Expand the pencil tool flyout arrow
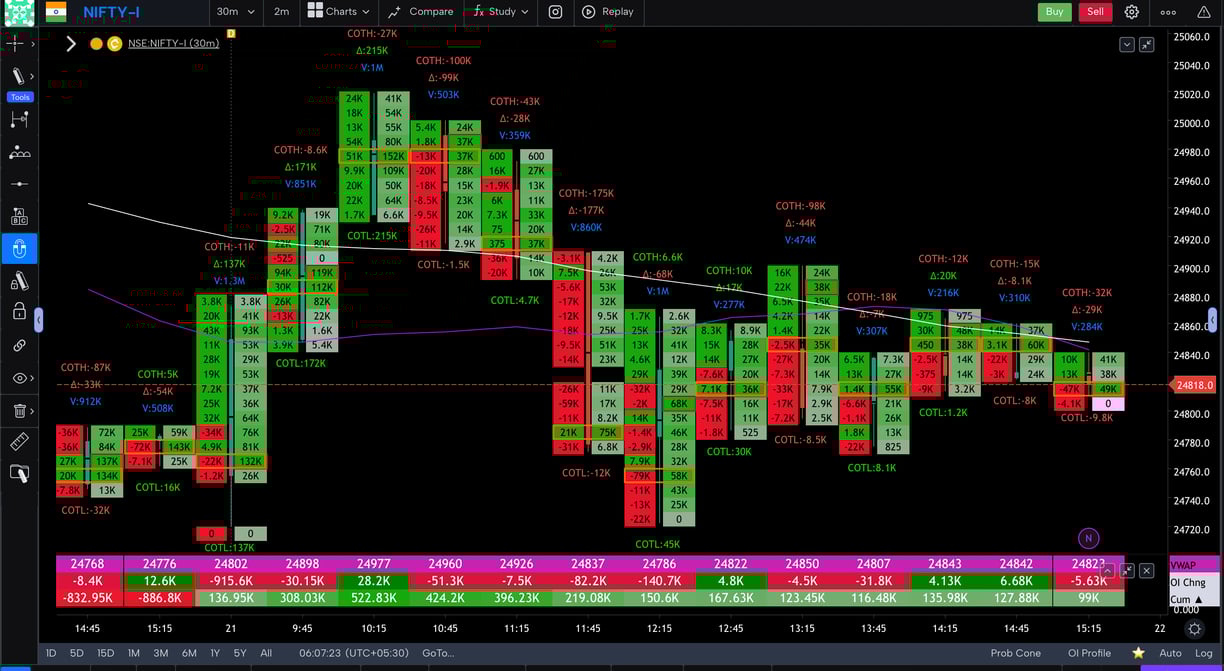Viewport: 1224px width, 671px height. 32,76
